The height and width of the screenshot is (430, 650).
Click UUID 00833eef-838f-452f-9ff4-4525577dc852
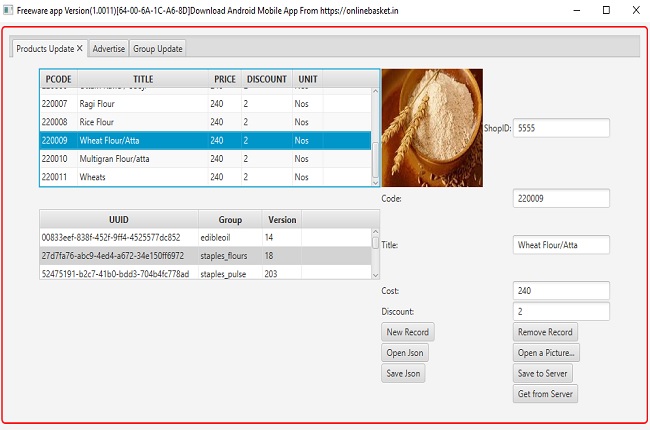[111, 238]
